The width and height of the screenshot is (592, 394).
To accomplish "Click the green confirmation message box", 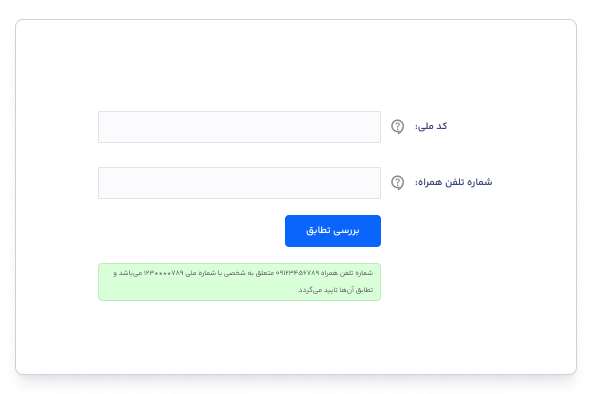I will tap(239, 282).
